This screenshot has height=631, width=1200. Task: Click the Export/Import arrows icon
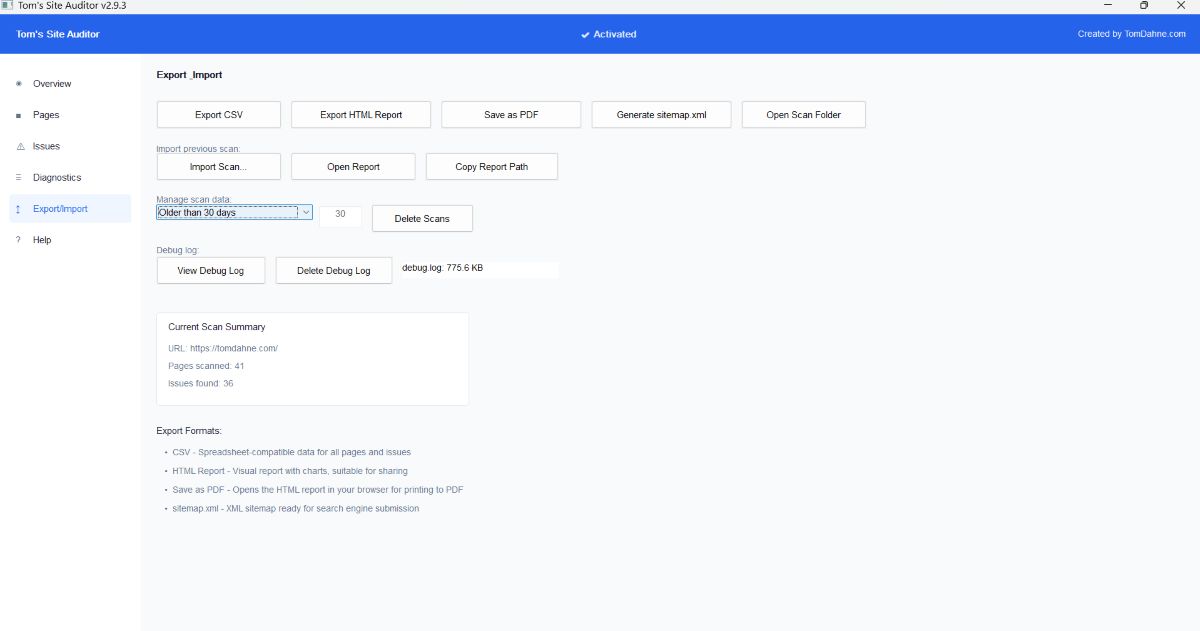pyautogui.click(x=17, y=208)
